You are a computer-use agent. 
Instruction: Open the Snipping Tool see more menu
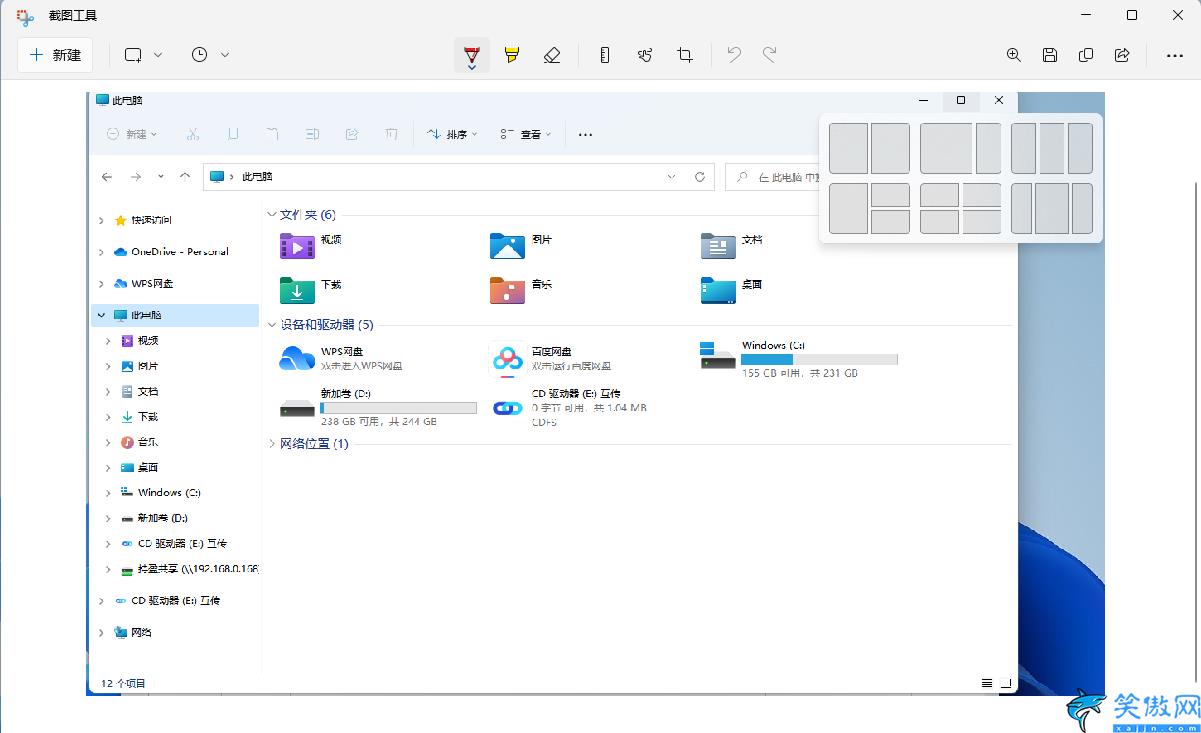point(1175,55)
